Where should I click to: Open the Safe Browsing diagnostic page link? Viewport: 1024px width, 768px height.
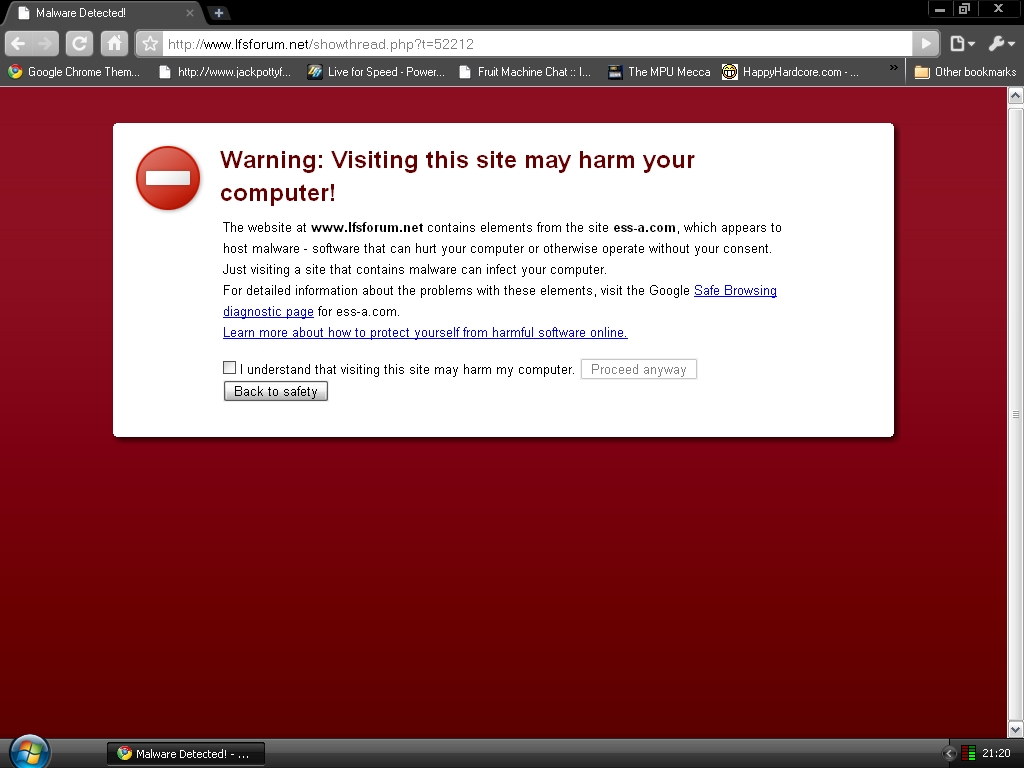[500, 301]
